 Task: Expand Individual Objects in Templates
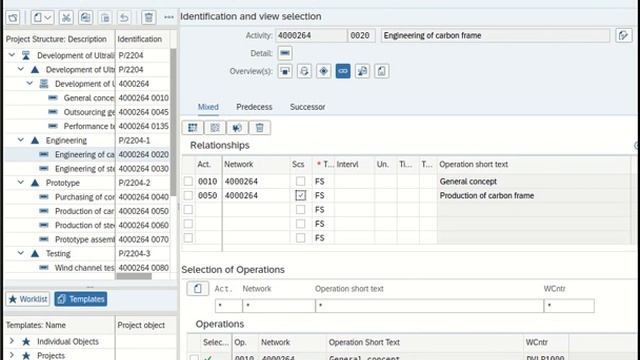click(12, 341)
